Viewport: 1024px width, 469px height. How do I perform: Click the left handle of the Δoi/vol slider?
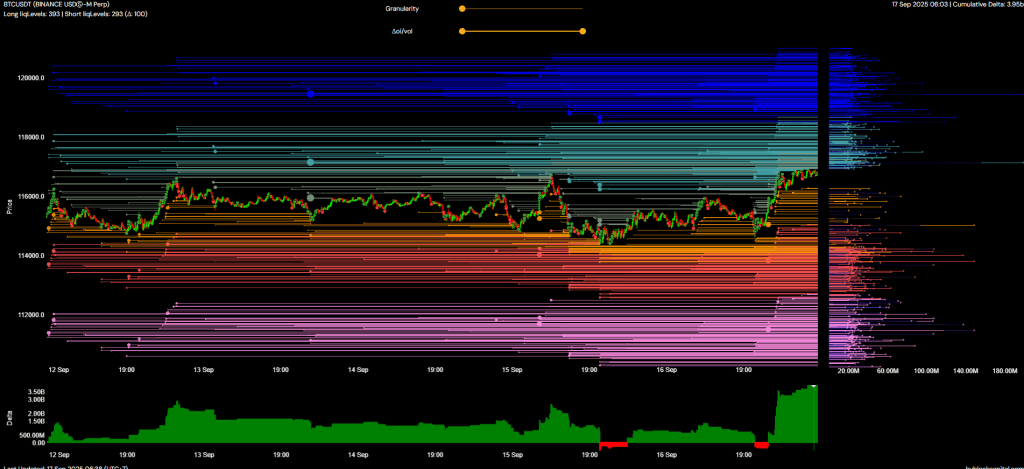tap(462, 31)
